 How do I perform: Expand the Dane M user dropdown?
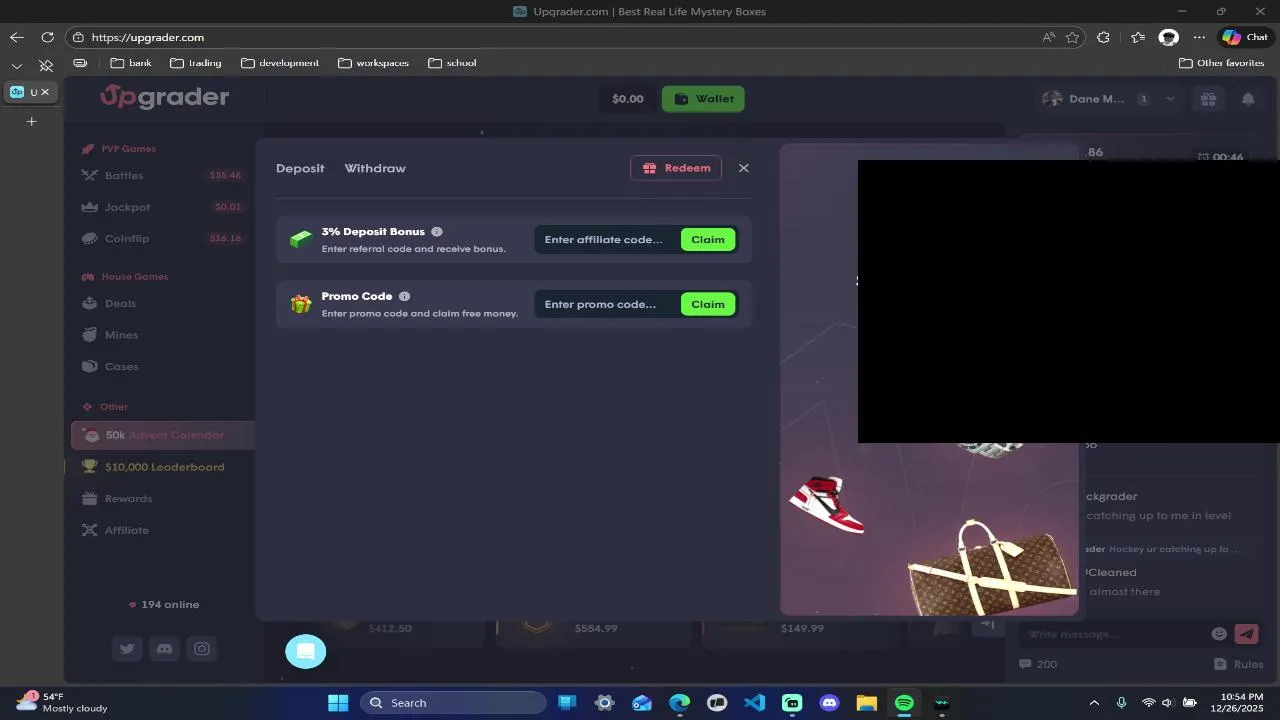[1170, 99]
